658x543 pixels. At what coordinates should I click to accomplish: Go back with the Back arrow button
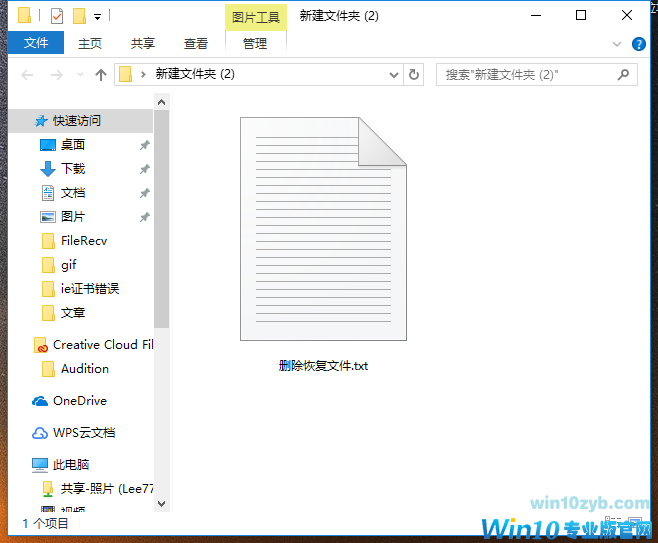27,75
